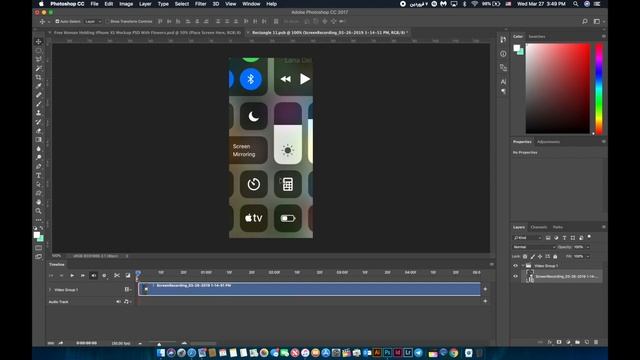Screen dimensions: 640x360
Task: Open the Kind filter dropdown
Action: 527,238
